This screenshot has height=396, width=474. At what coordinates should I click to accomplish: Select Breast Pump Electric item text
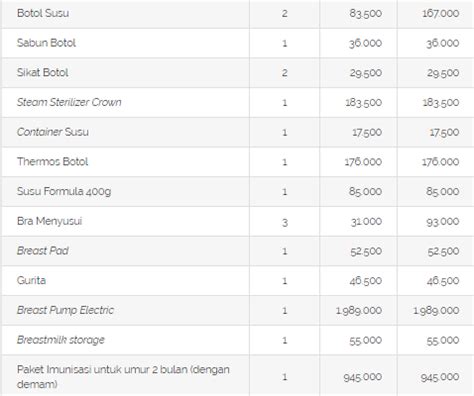[x=65, y=310]
